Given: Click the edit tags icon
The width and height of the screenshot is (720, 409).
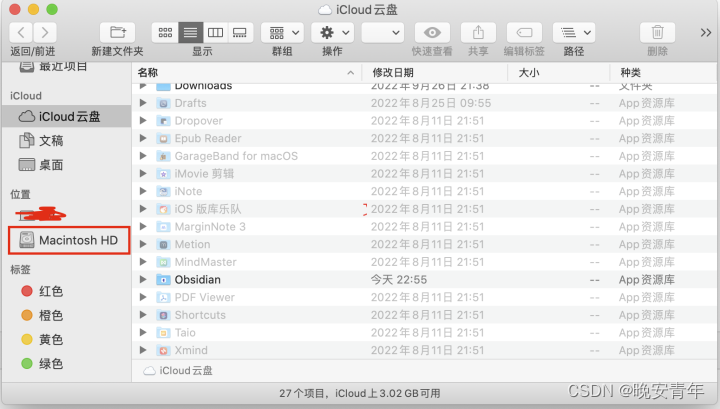Looking at the screenshot, I should pos(524,33).
